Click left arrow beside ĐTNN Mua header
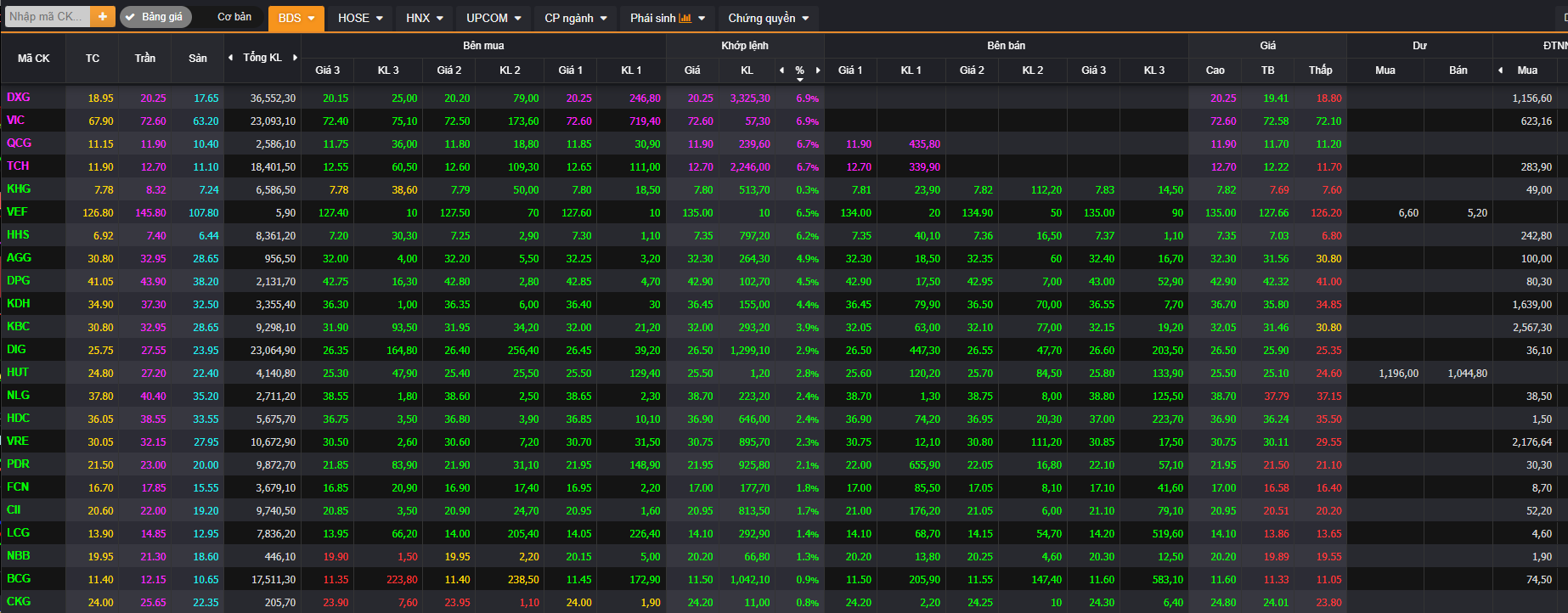 tap(1500, 70)
